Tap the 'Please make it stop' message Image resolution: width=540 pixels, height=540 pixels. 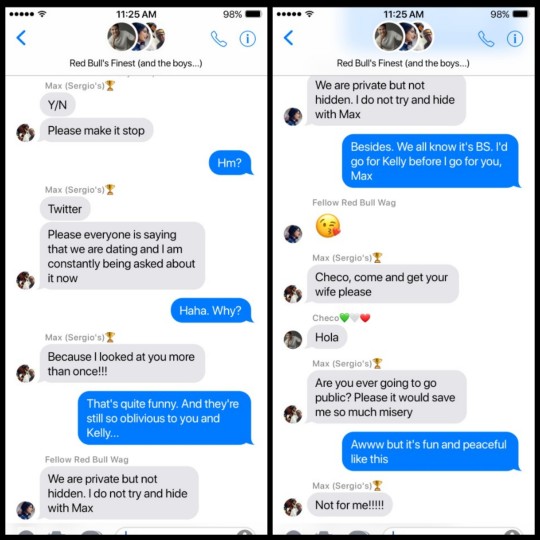(96, 131)
